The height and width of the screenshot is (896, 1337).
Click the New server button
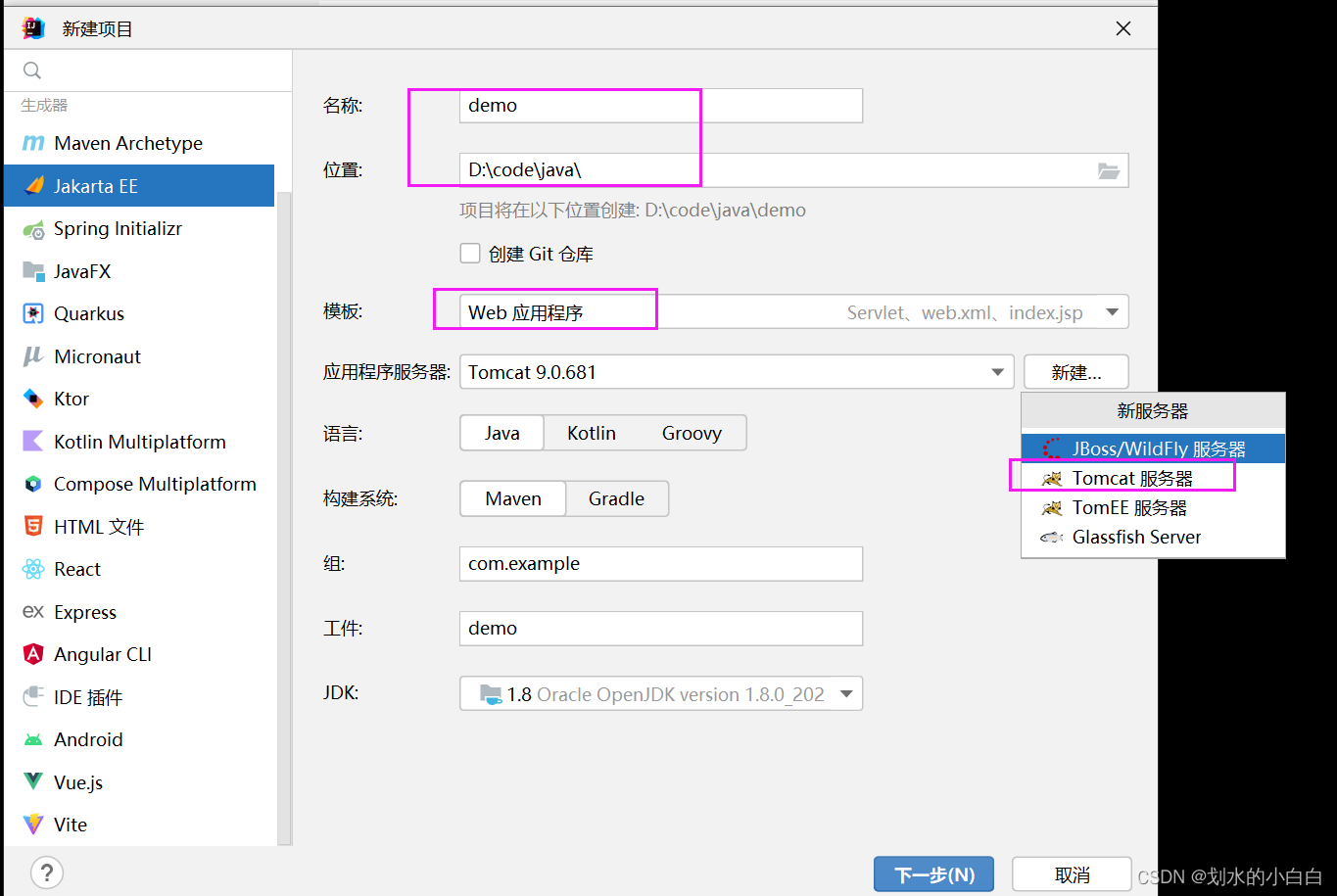(x=1076, y=372)
